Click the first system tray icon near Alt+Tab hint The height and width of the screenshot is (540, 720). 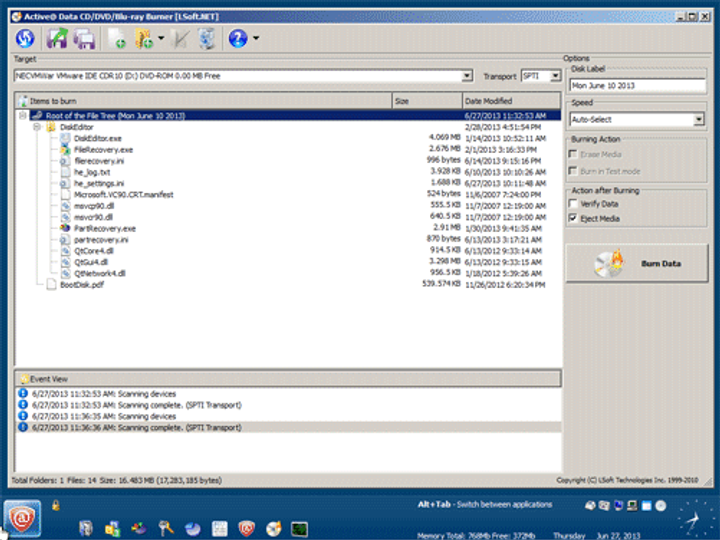(x=590, y=506)
